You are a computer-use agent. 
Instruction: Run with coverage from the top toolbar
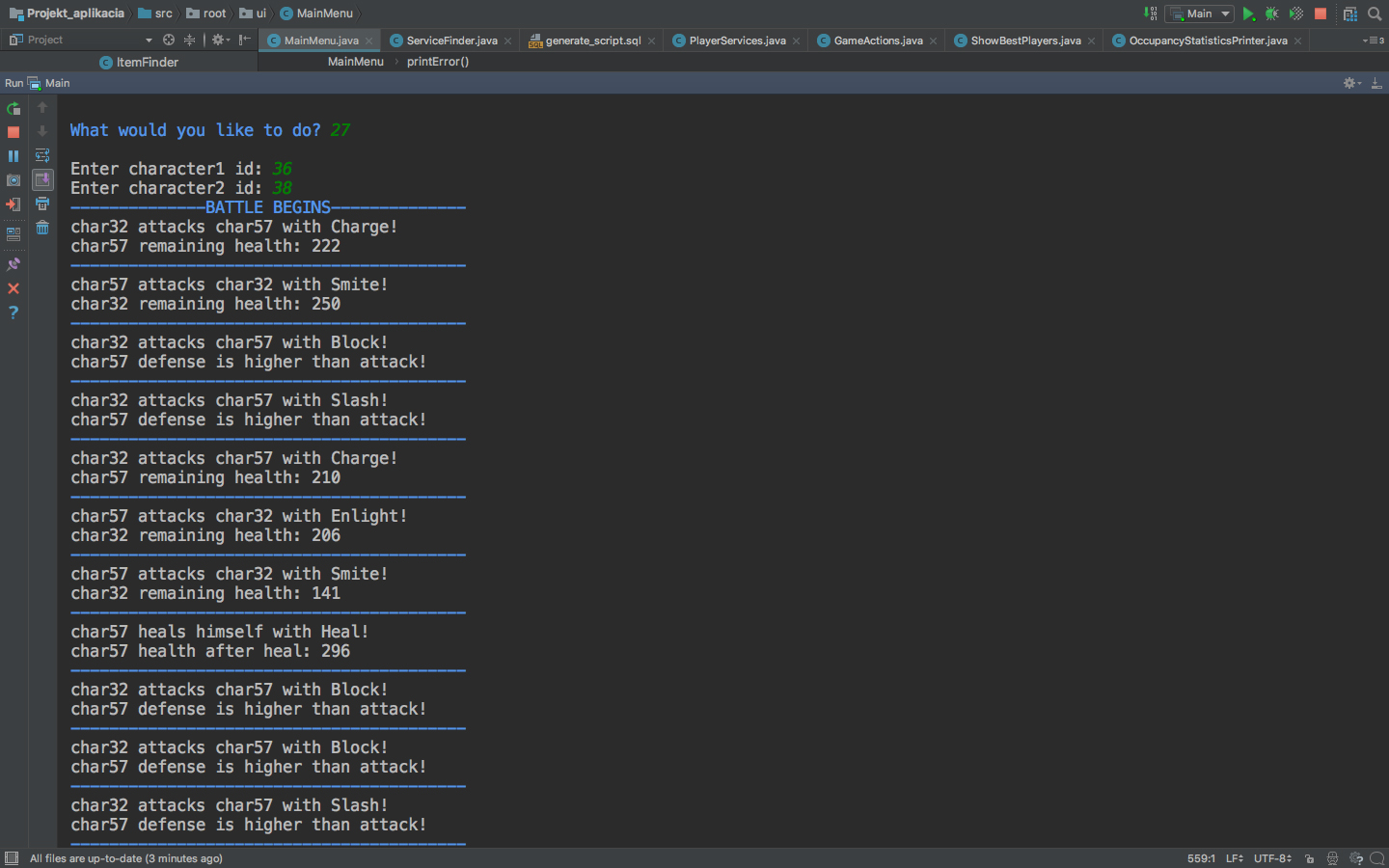coord(1296,14)
